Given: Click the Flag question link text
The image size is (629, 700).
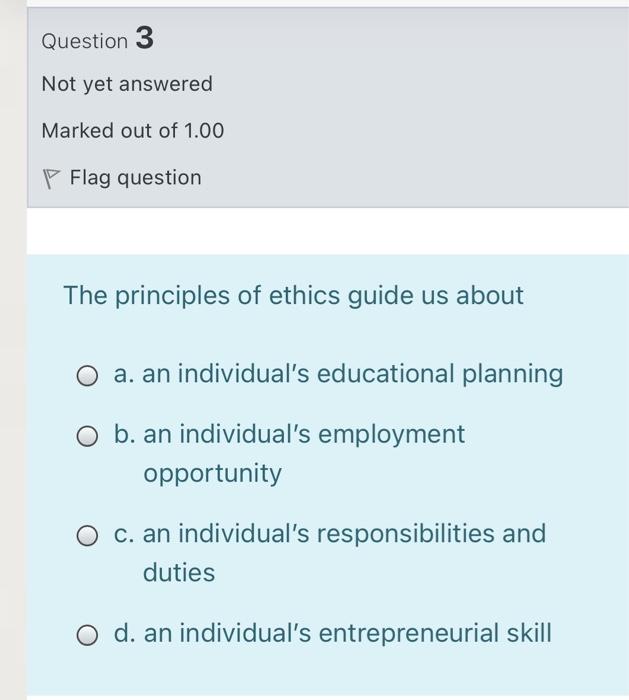Looking at the screenshot, I should [135, 178].
